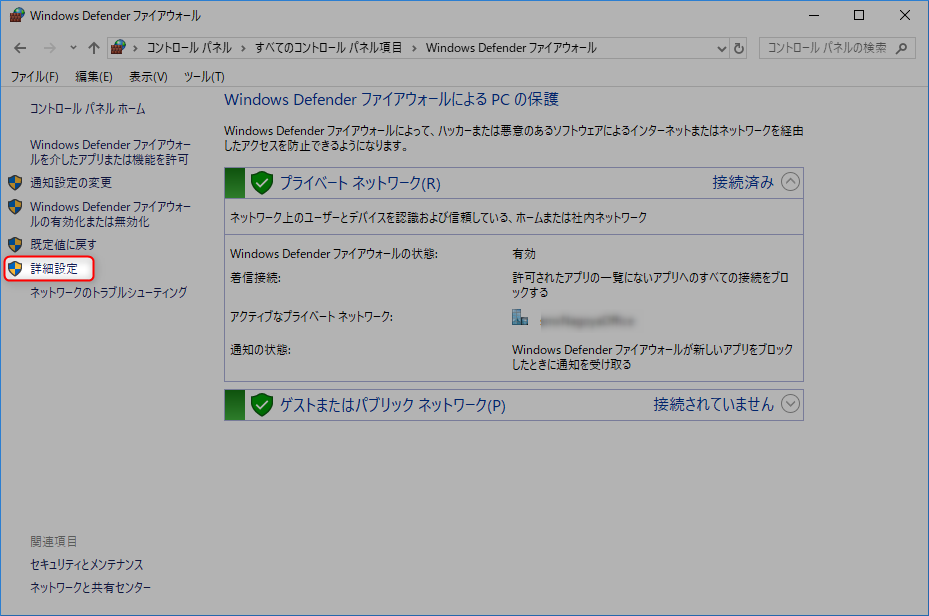This screenshot has height=616, width=929.
Task: Click the 接続済み status text
Action: 743,182
